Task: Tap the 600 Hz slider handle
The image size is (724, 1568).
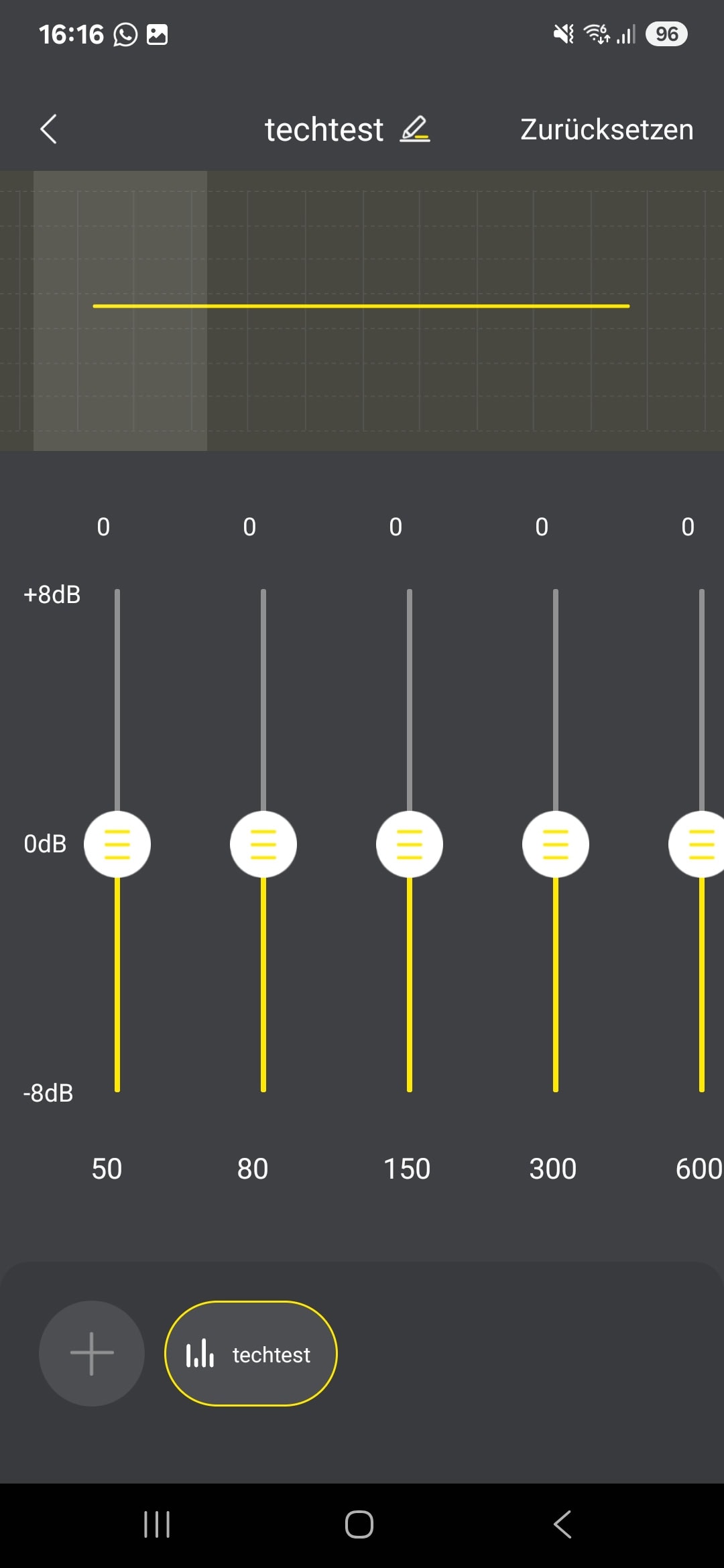Action: [697, 844]
